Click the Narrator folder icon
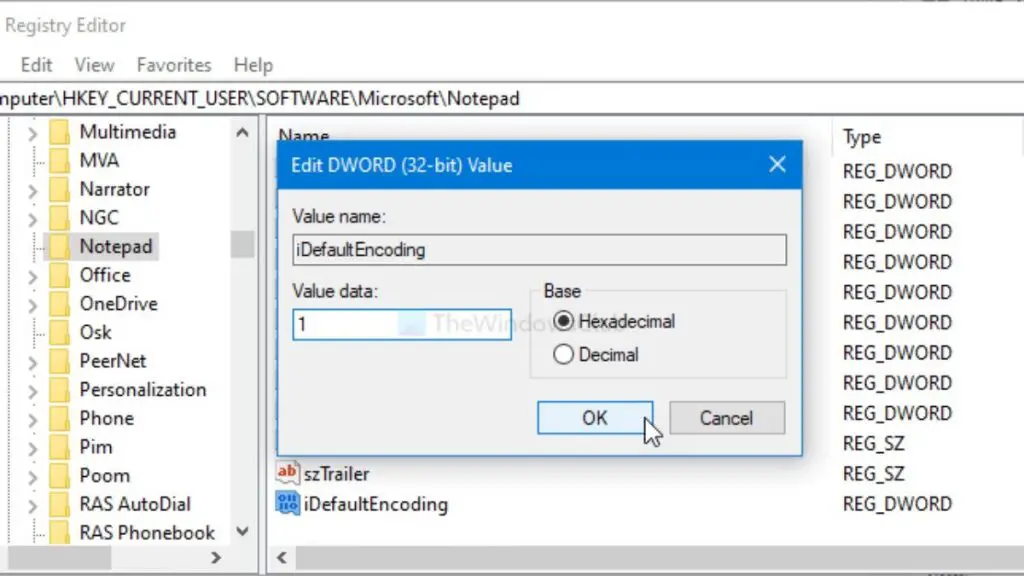Screen dimensions: 1024x576 tap(59, 189)
